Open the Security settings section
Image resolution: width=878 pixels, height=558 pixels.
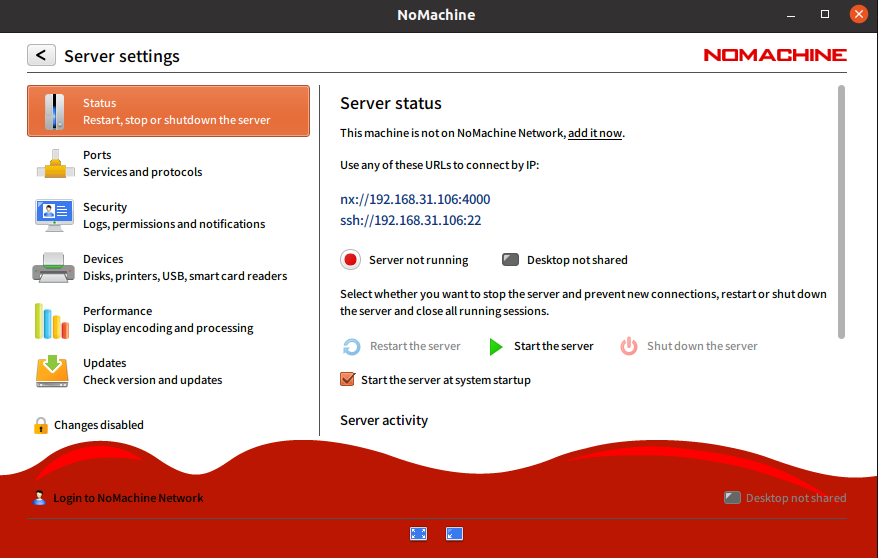point(168,215)
